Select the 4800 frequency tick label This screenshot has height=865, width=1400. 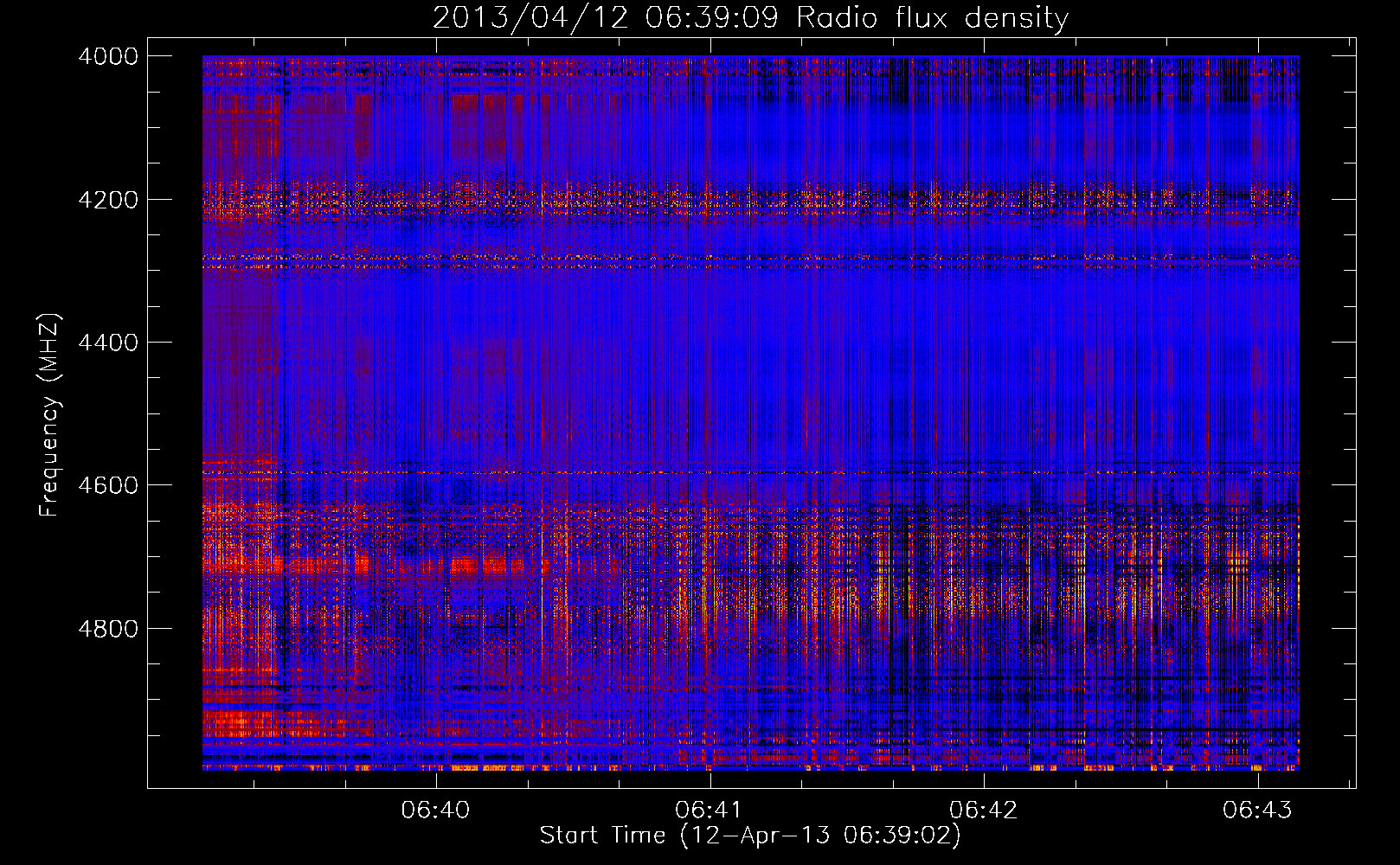tap(108, 629)
